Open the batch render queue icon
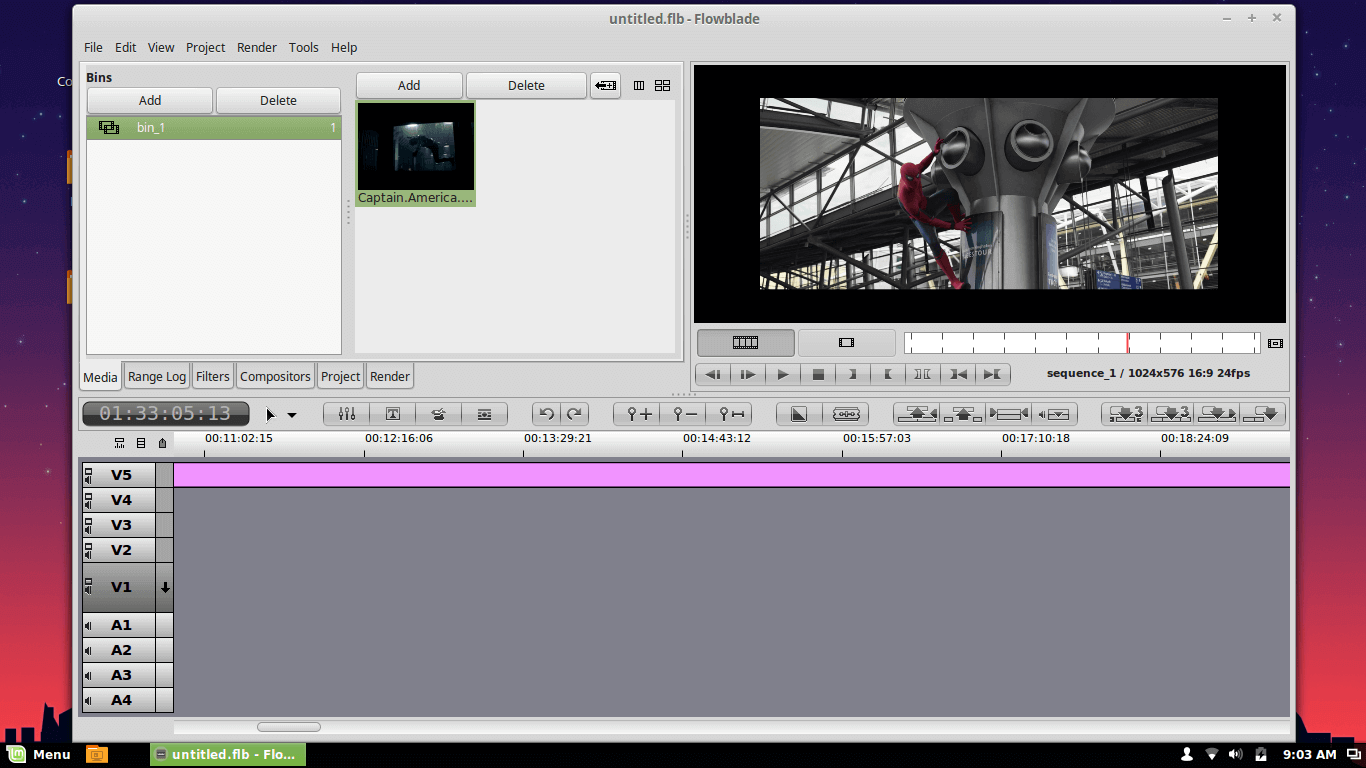 (484, 414)
